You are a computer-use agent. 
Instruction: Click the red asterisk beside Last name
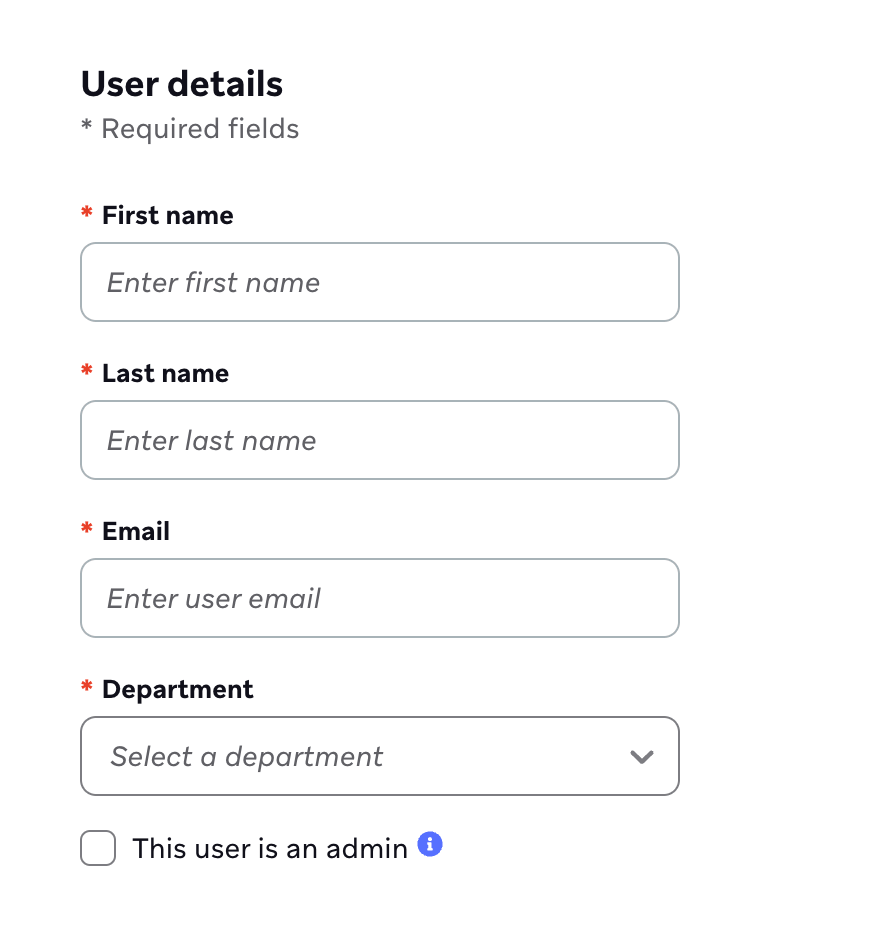87,372
